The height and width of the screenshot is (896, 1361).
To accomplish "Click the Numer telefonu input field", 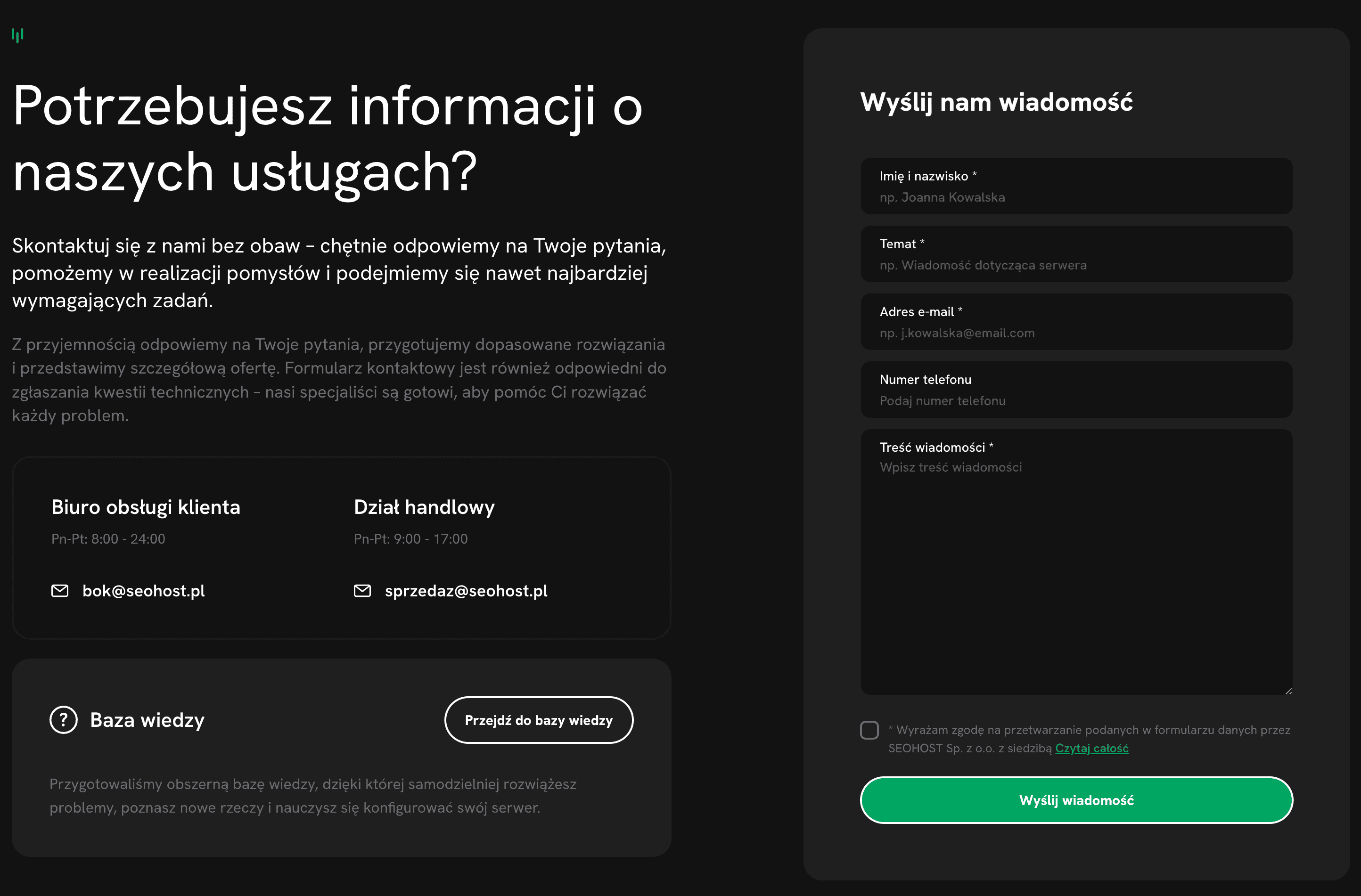I will (x=1075, y=400).
